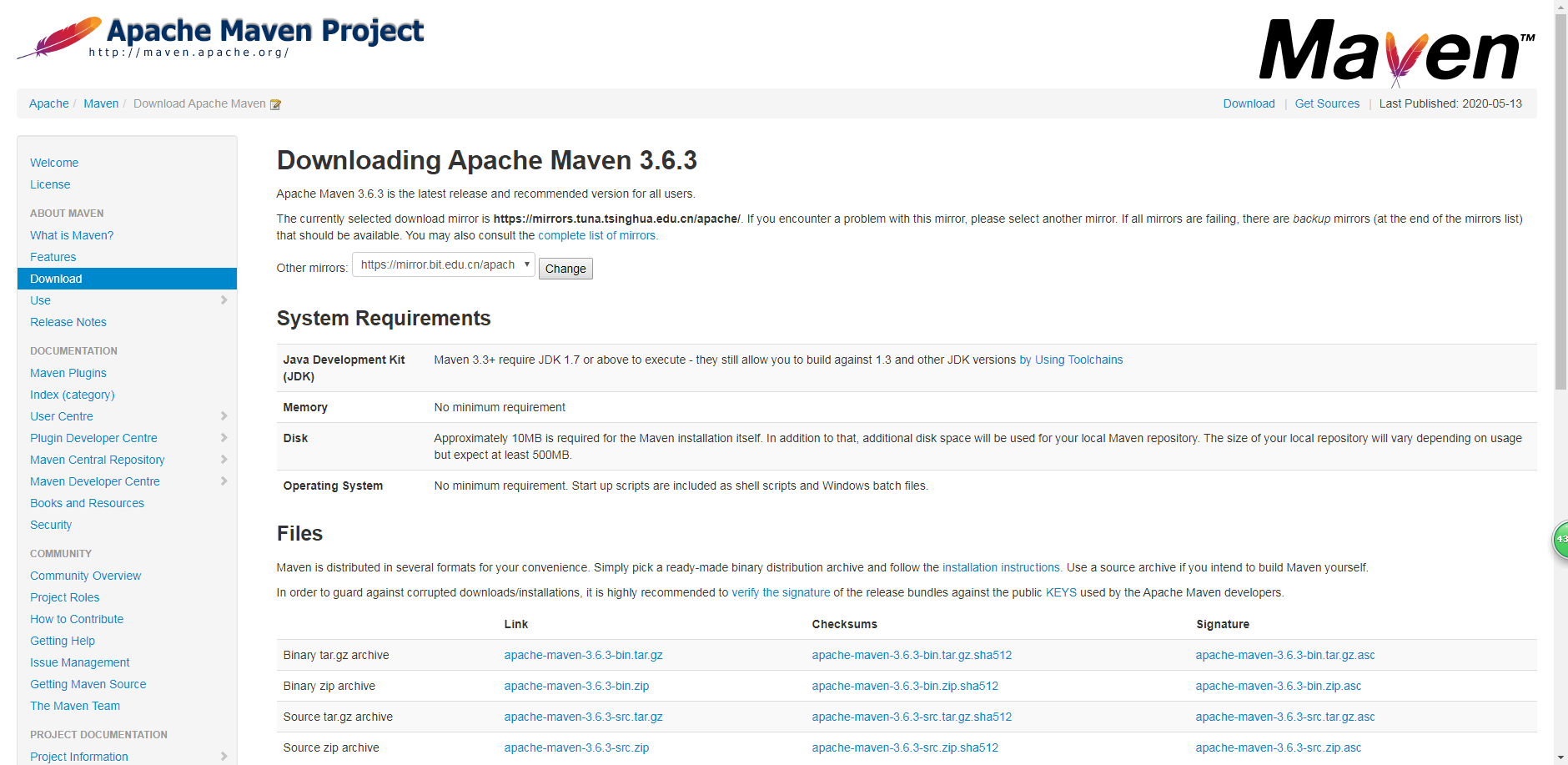Open the Security sidebar link
Viewport: 1568px width, 765px height.
(x=51, y=525)
